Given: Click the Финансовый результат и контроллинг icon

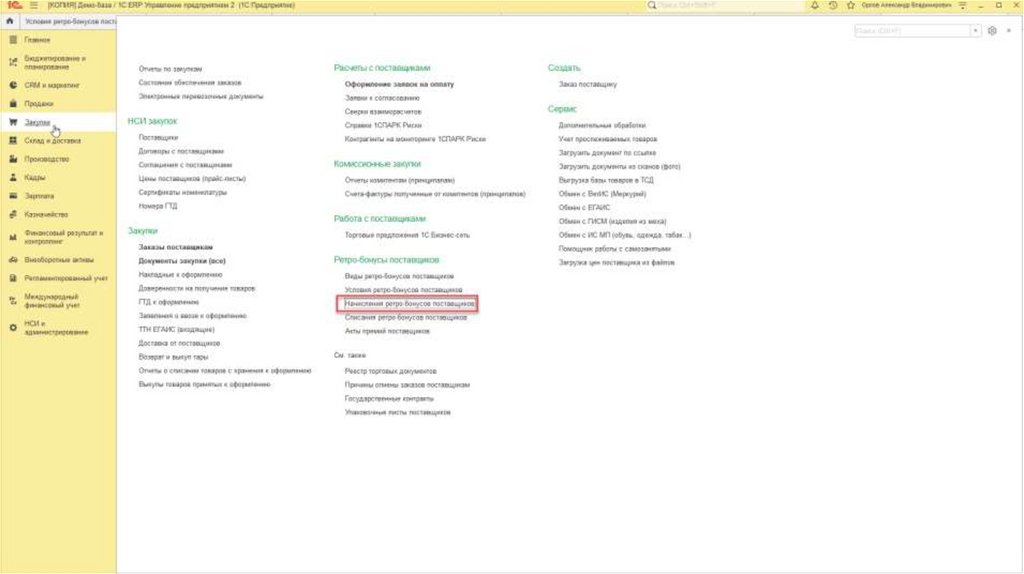Looking at the screenshot, I should click(x=13, y=237).
